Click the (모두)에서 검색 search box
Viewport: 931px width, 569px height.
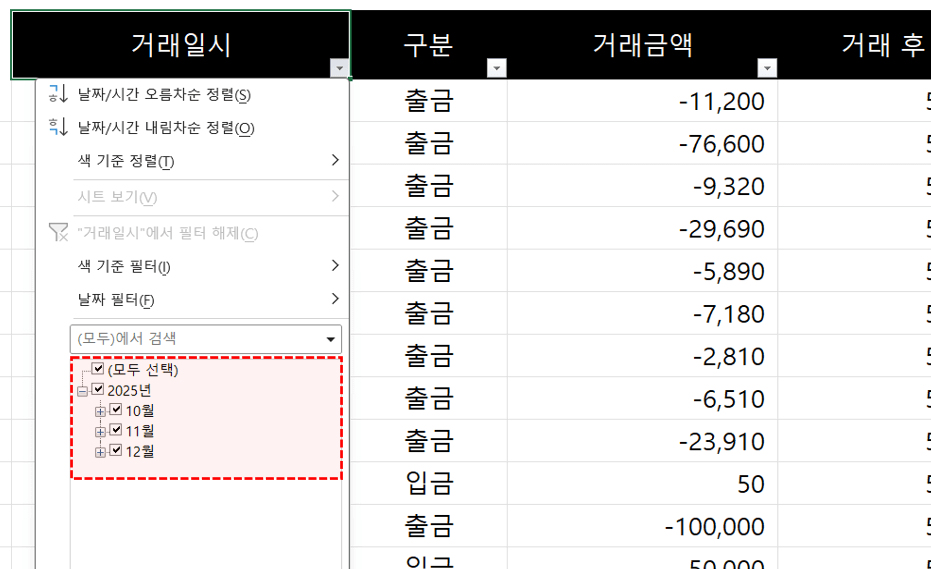tap(195, 339)
